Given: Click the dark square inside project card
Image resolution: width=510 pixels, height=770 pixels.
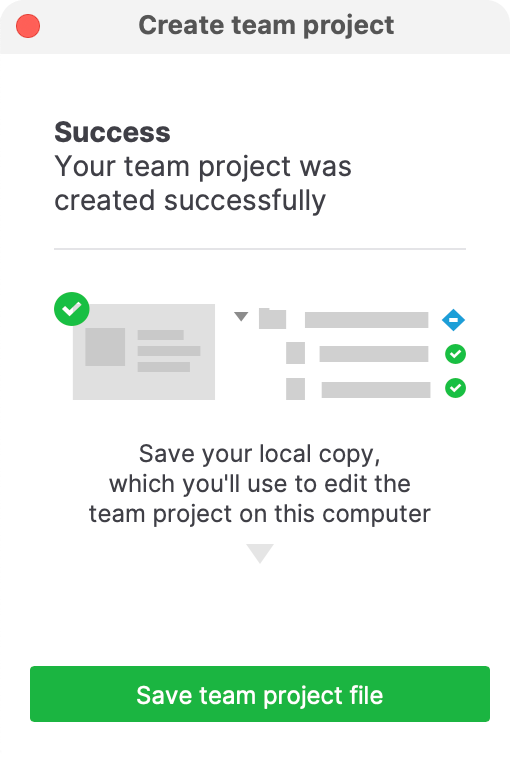Looking at the screenshot, I should coord(105,347).
